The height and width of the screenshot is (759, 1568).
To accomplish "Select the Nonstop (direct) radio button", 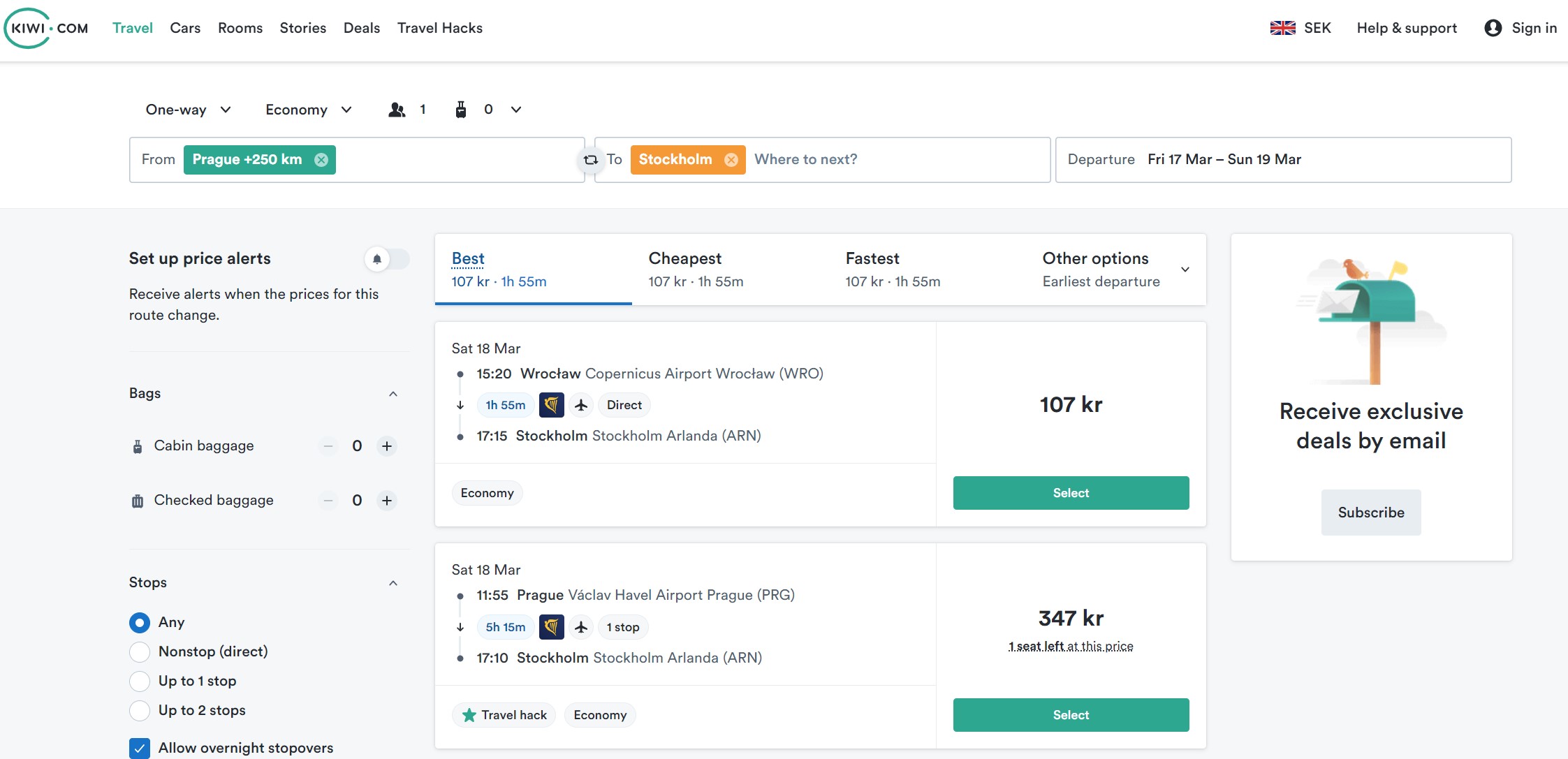I will pos(140,651).
